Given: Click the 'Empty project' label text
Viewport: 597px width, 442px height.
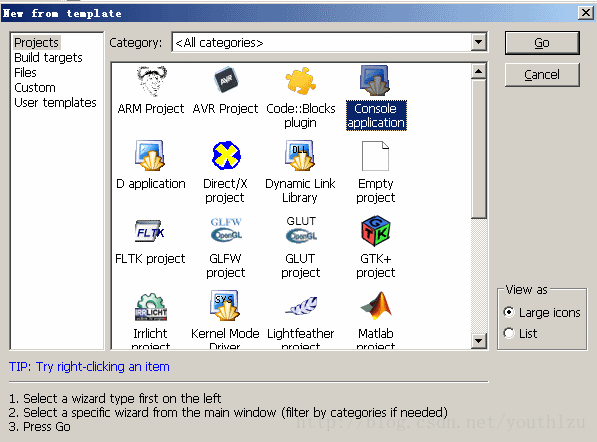Looking at the screenshot, I should click(375, 191).
